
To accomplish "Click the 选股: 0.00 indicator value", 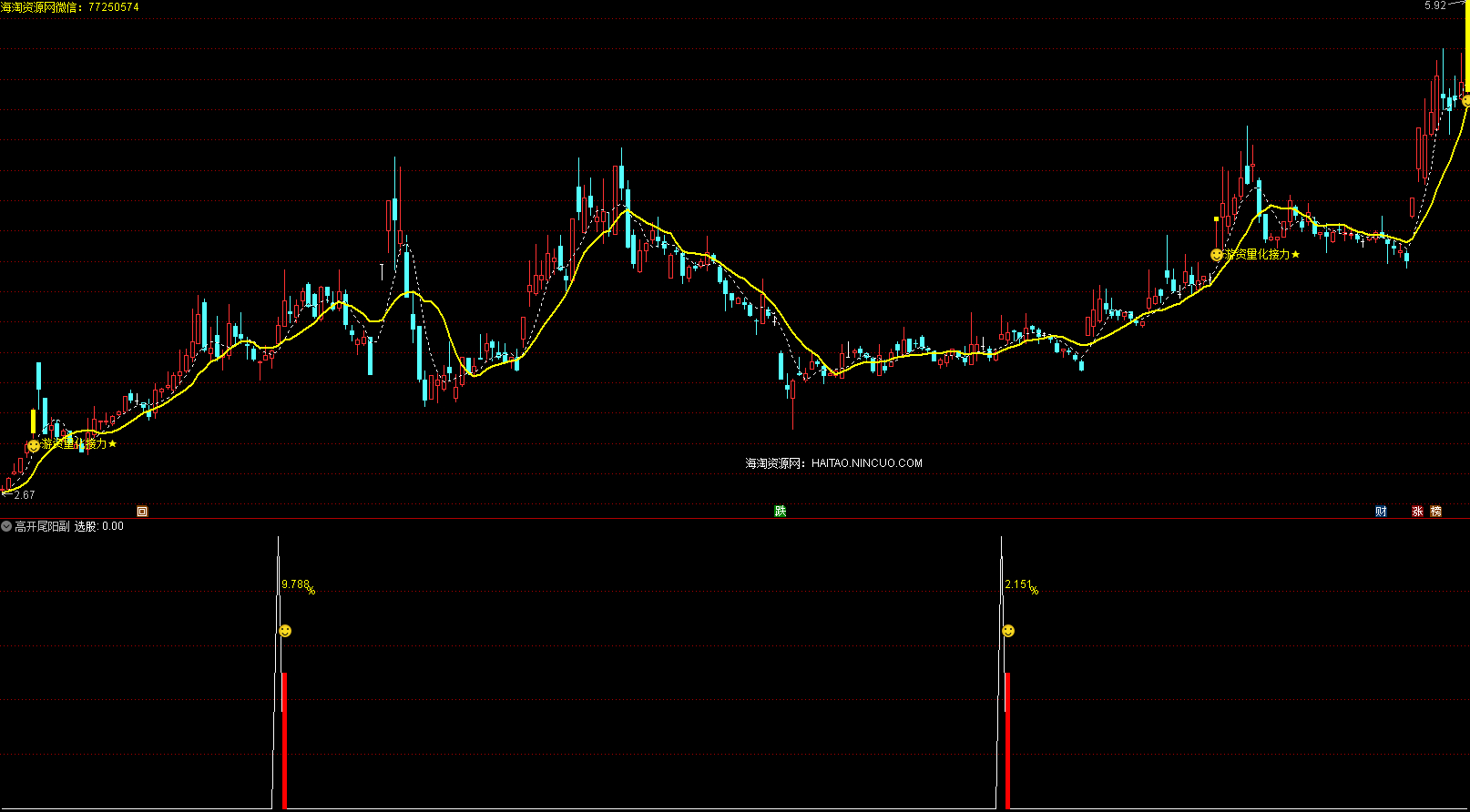I will [99, 526].
